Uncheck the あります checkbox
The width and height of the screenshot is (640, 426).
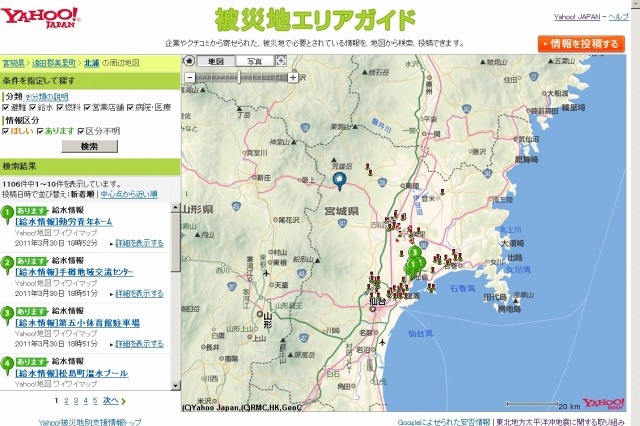tap(40, 131)
